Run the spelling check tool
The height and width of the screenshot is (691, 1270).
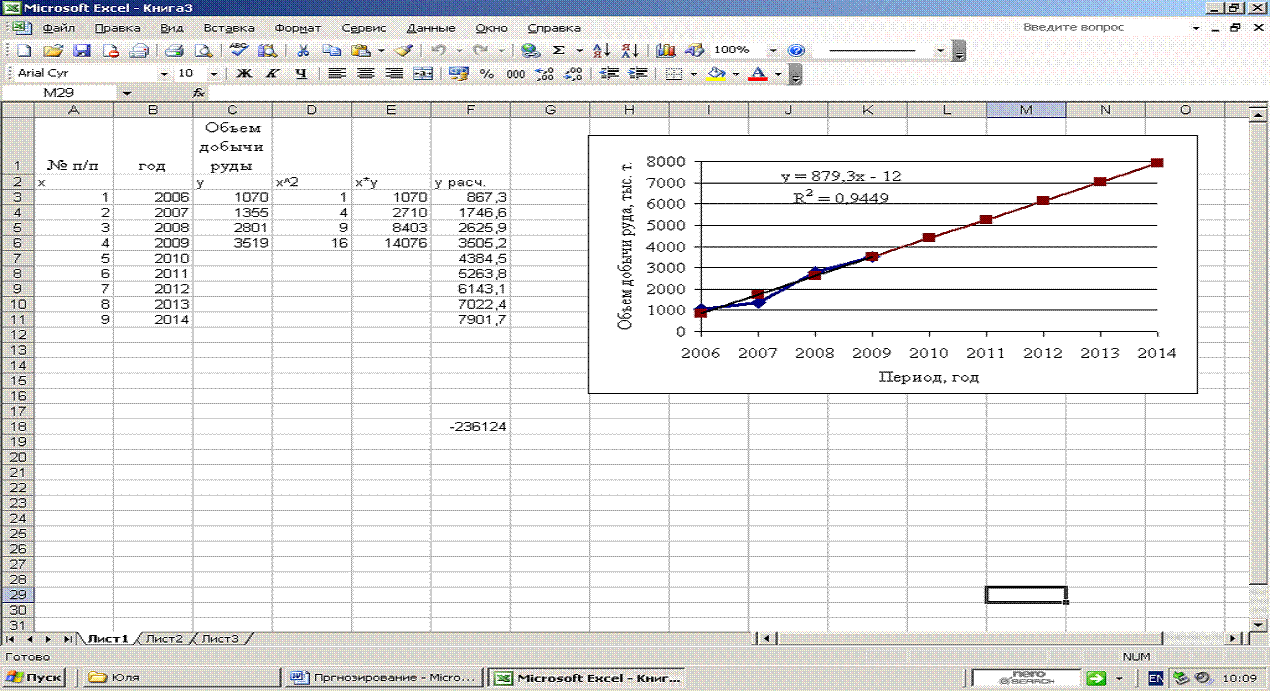click(237, 50)
